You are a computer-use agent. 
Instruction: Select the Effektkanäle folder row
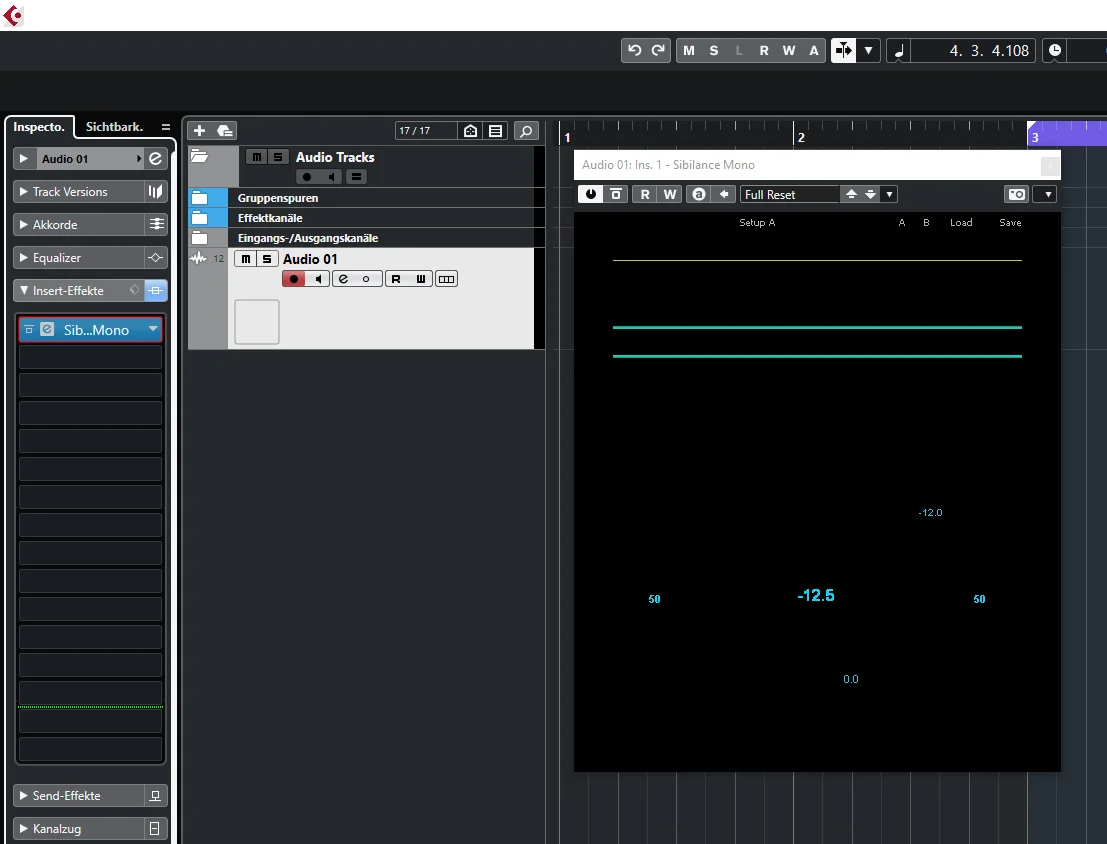366,218
